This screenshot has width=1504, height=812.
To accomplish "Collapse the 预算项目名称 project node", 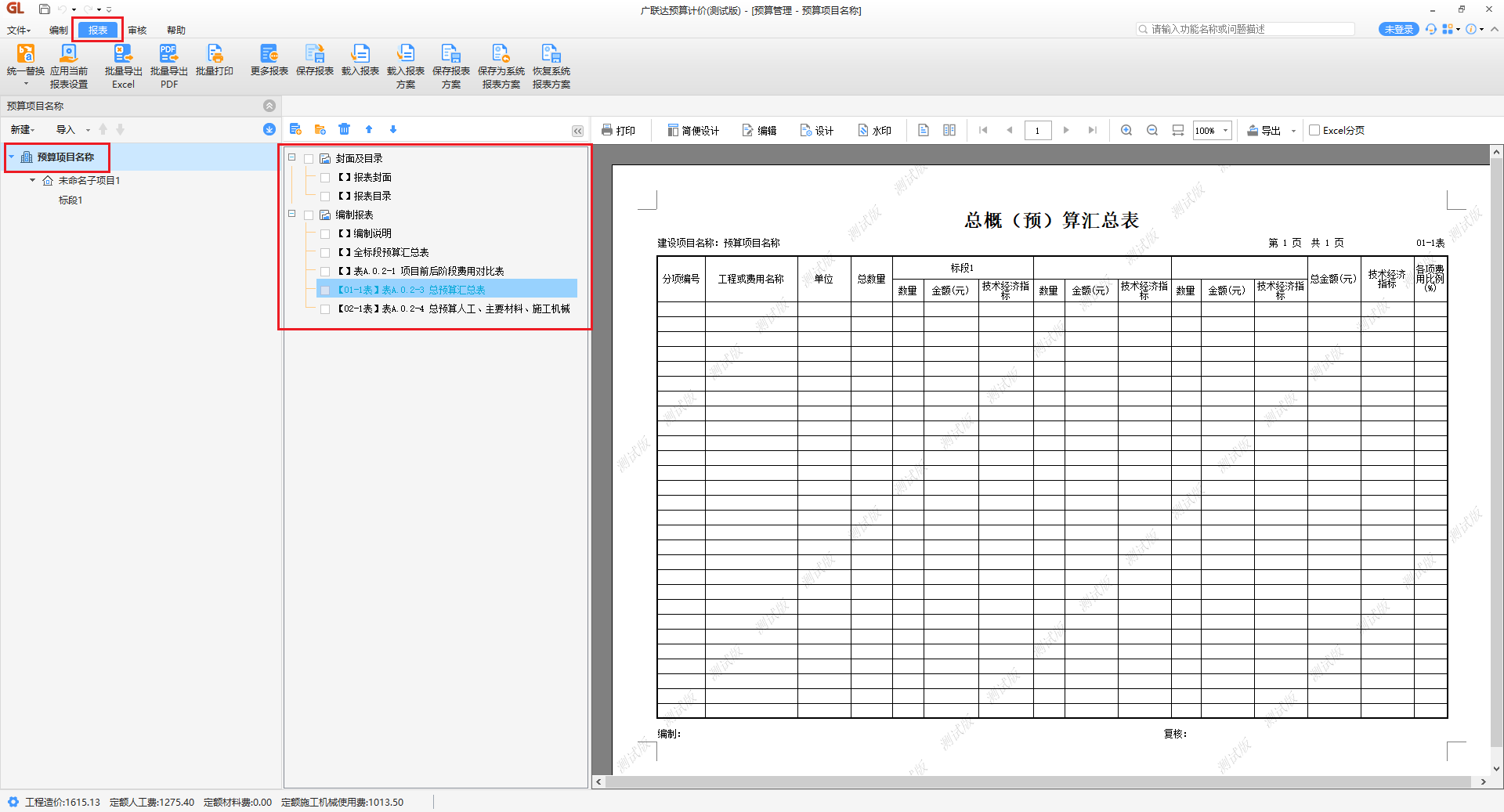I will [x=12, y=157].
